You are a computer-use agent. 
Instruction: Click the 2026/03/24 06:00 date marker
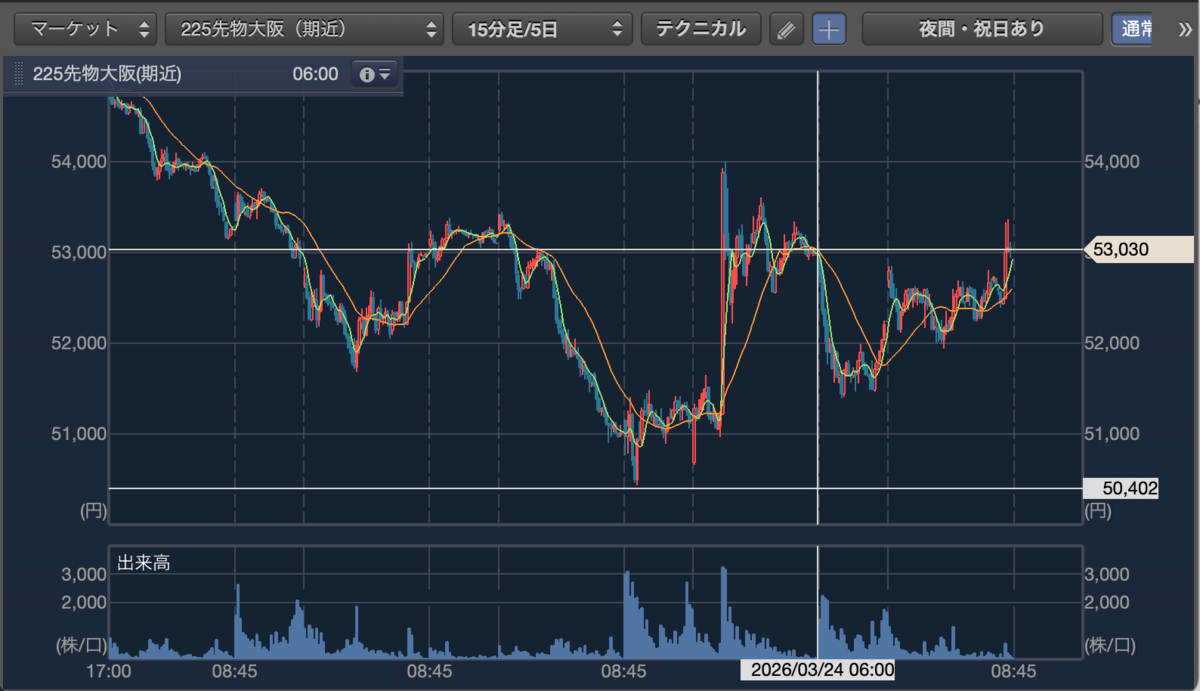pyautogui.click(x=817, y=670)
